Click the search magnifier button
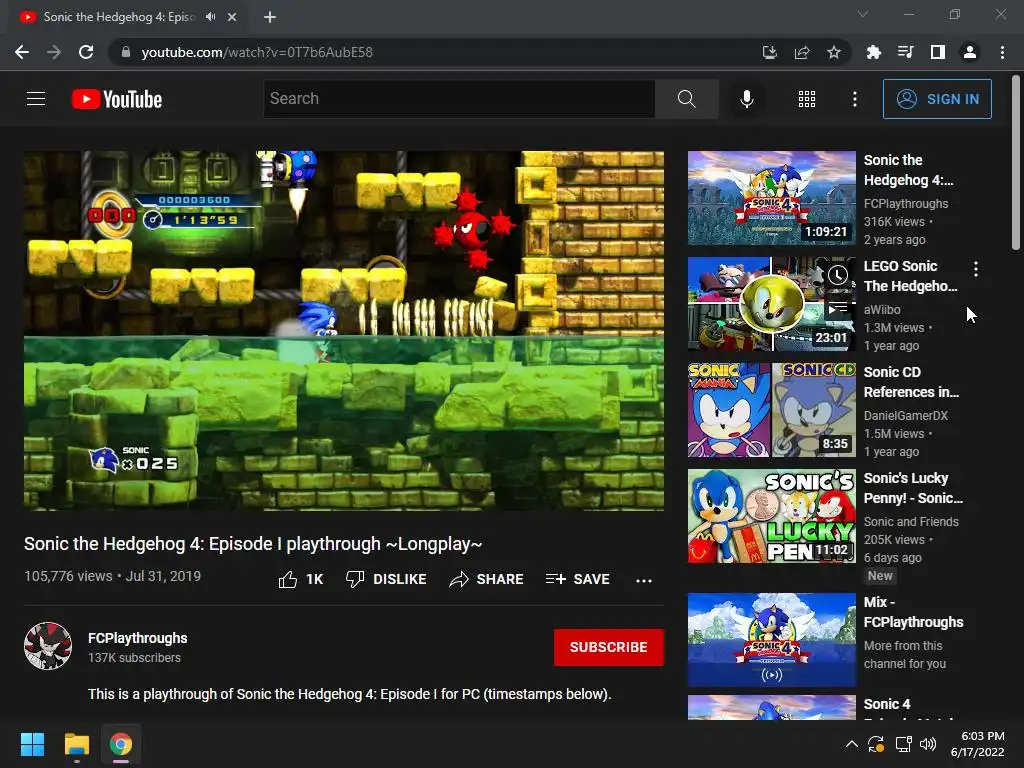This screenshot has height=768, width=1024. pos(686,99)
